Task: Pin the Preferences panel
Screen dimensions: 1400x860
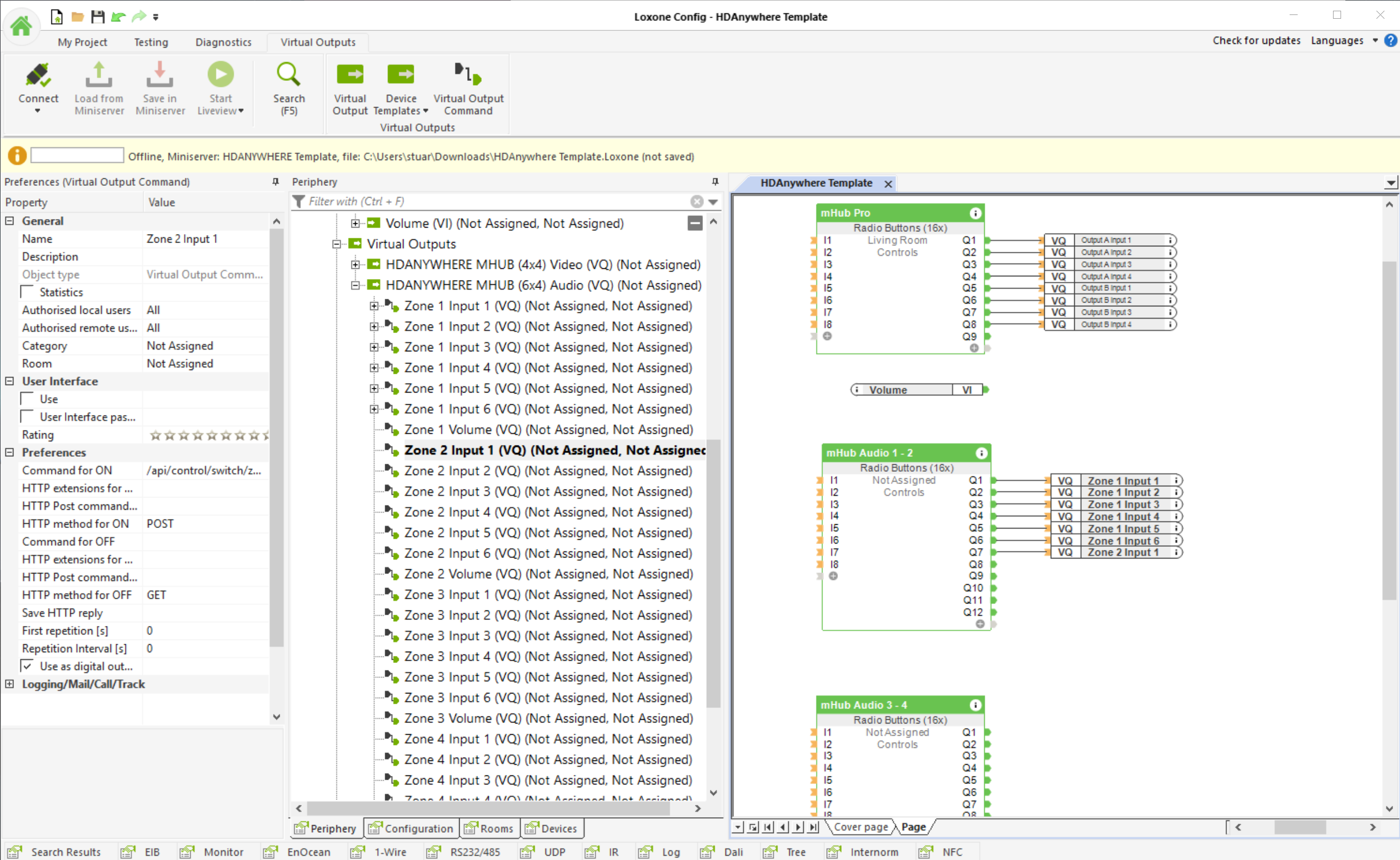Action: coord(276,182)
